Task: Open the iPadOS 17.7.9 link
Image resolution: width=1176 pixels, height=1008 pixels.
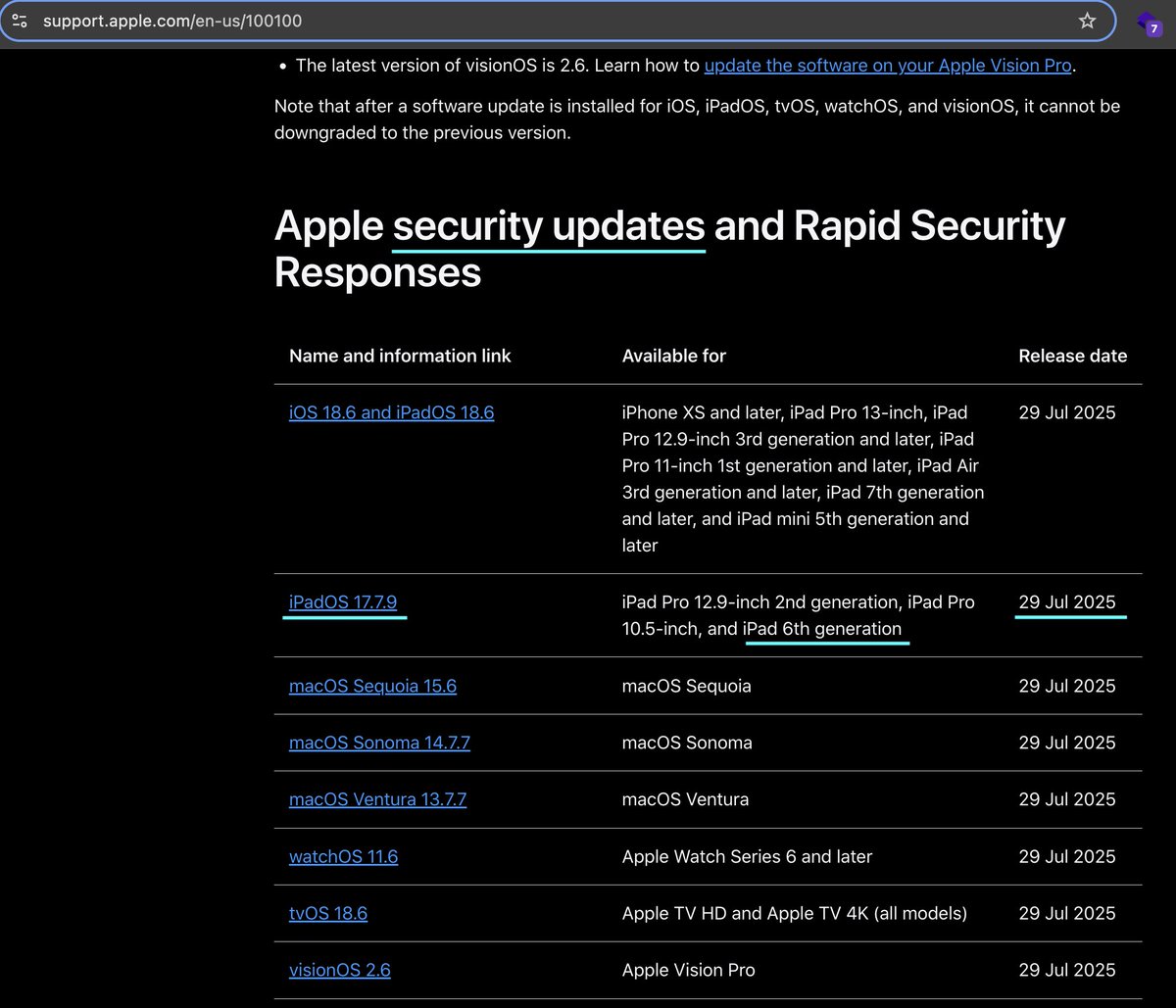Action: point(343,602)
